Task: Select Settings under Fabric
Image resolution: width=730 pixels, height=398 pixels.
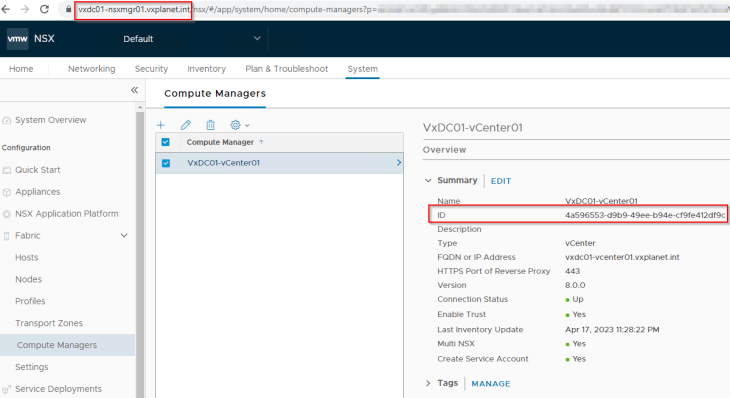Action: click(x=32, y=367)
